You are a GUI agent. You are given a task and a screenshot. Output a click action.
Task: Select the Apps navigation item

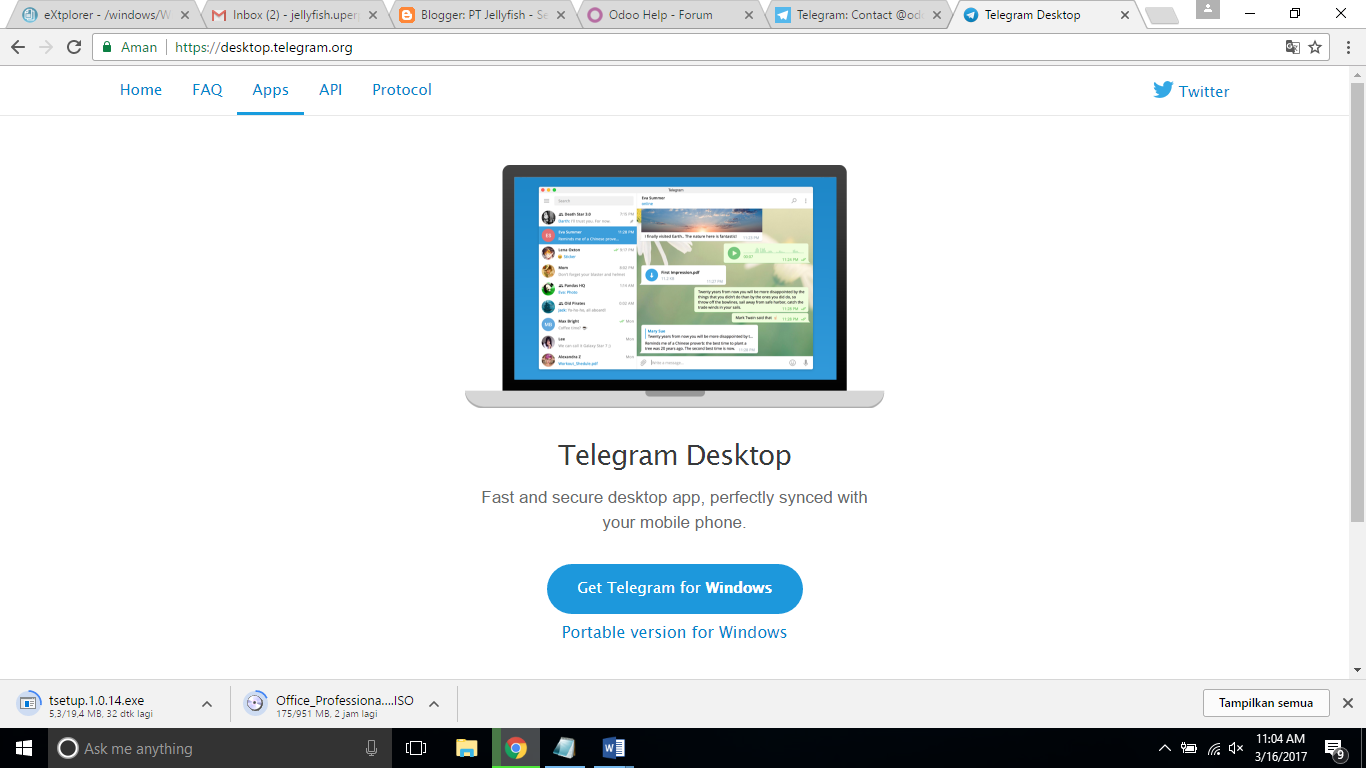click(270, 89)
